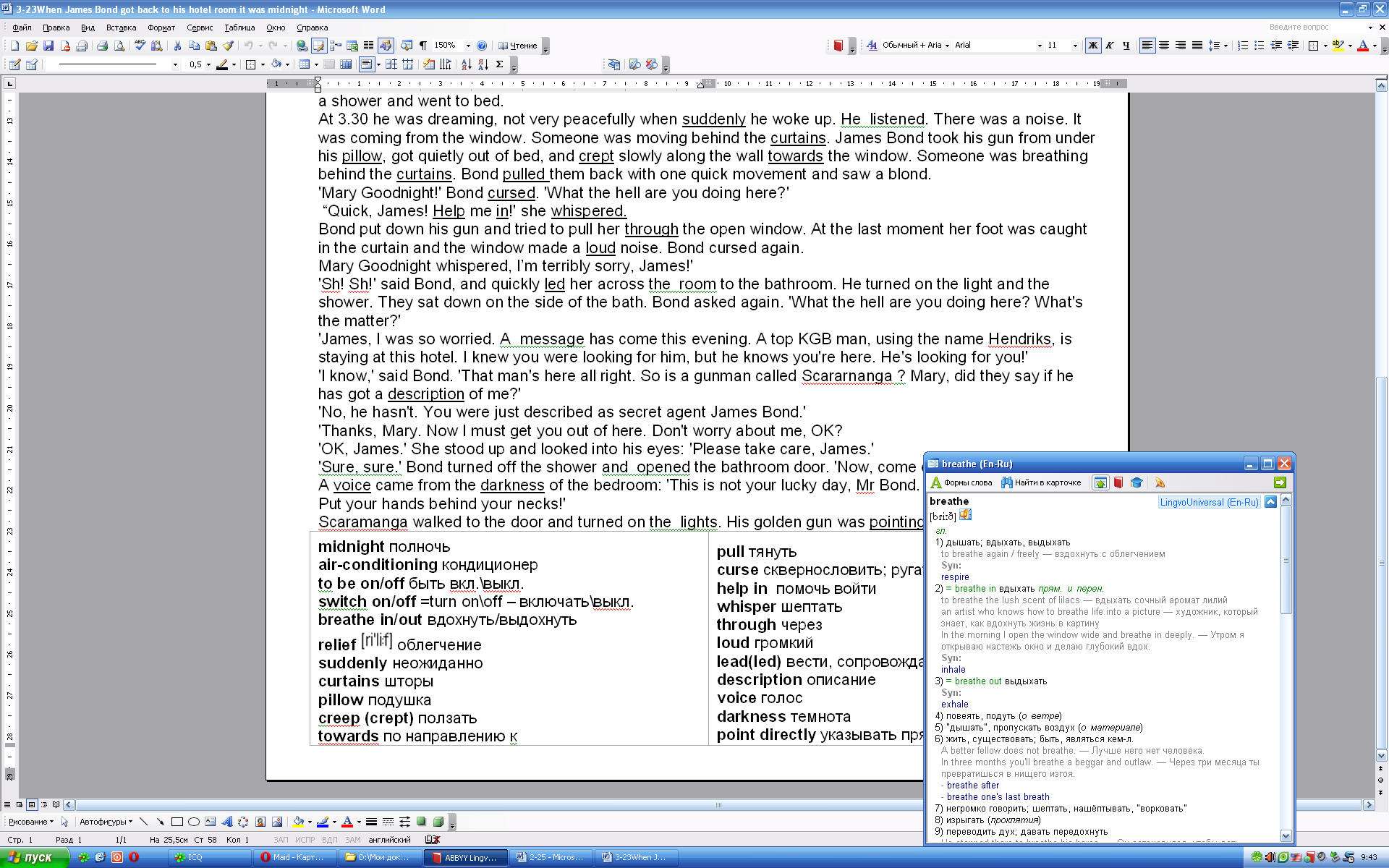Follow the 'respire' synonym link
This screenshot has width=1389, height=868.
955,577
